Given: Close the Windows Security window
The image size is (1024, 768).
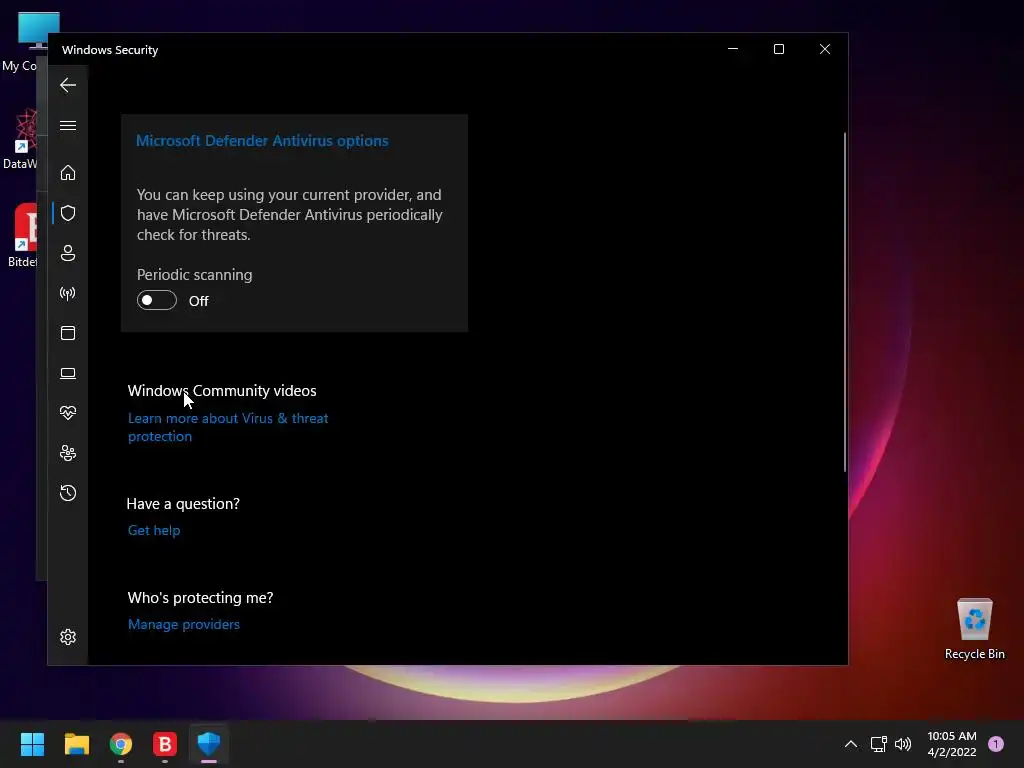Looking at the screenshot, I should point(825,49).
